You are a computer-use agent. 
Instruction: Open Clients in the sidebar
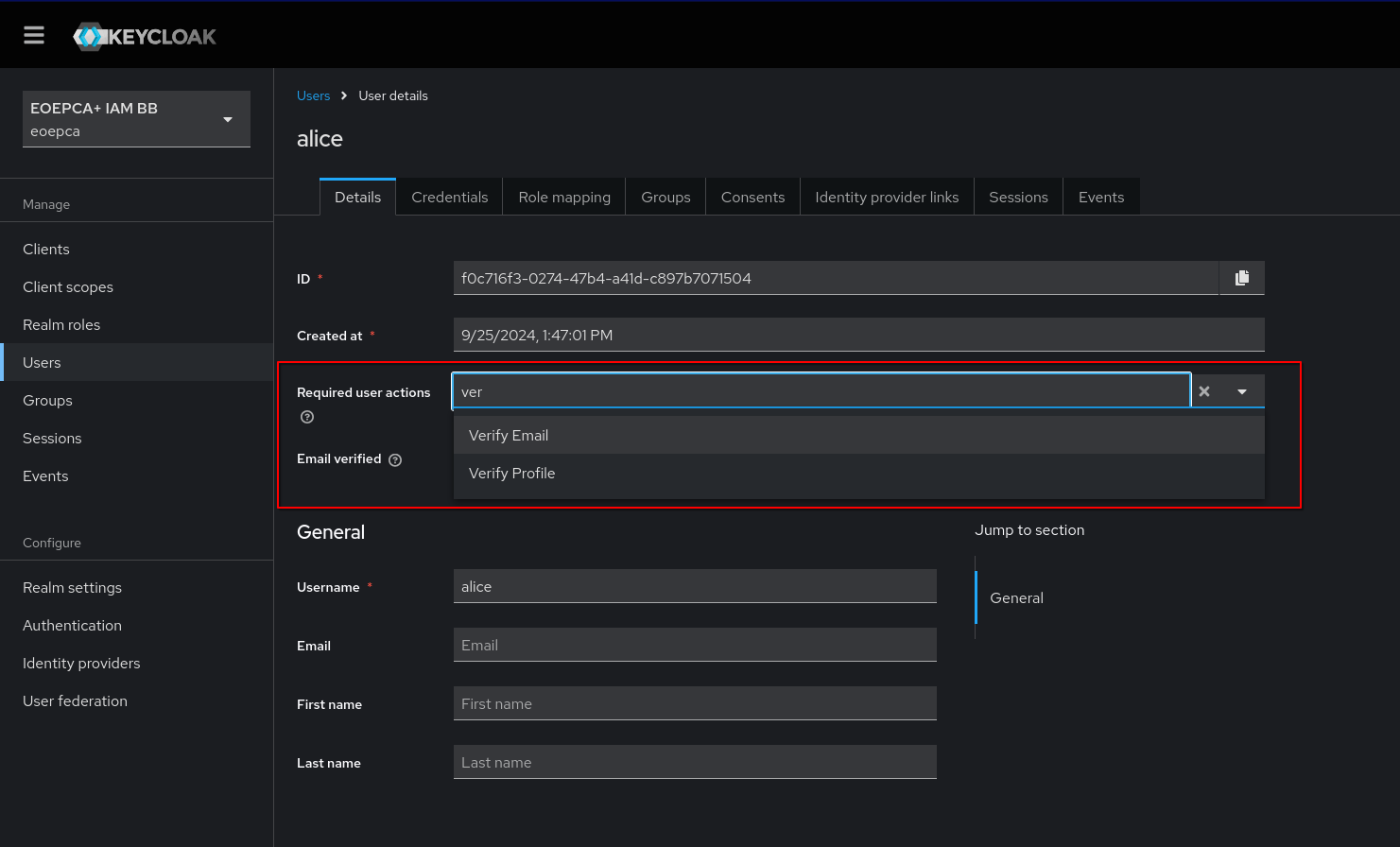coord(136,249)
